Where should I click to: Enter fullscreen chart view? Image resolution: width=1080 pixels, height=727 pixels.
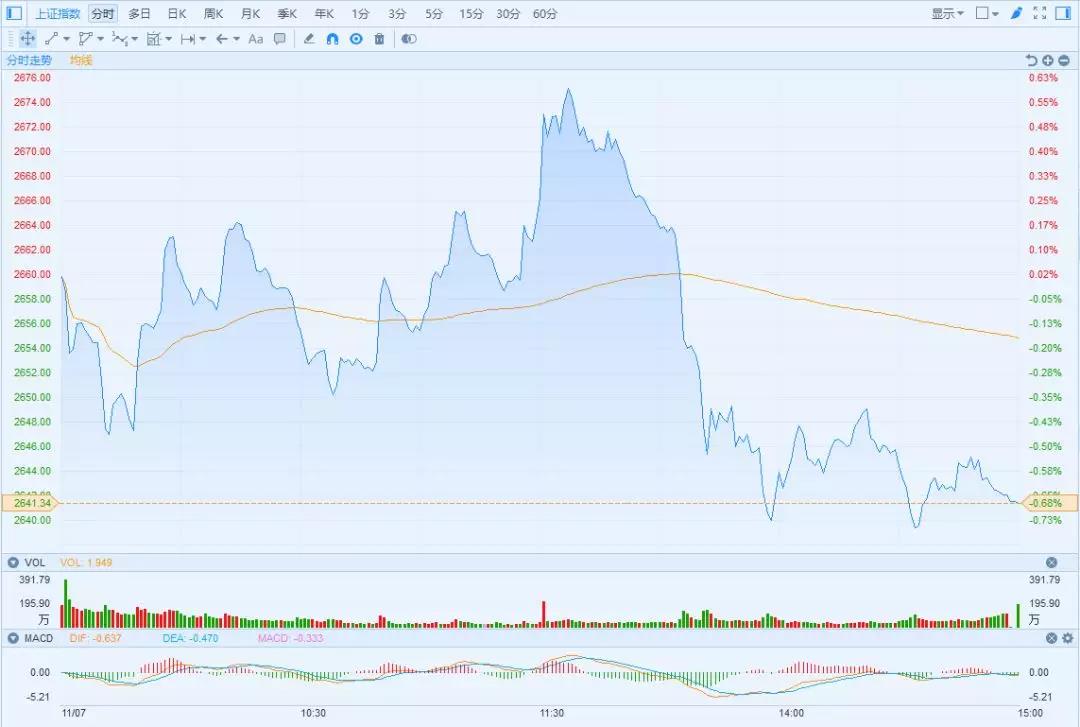point(1040,12)
